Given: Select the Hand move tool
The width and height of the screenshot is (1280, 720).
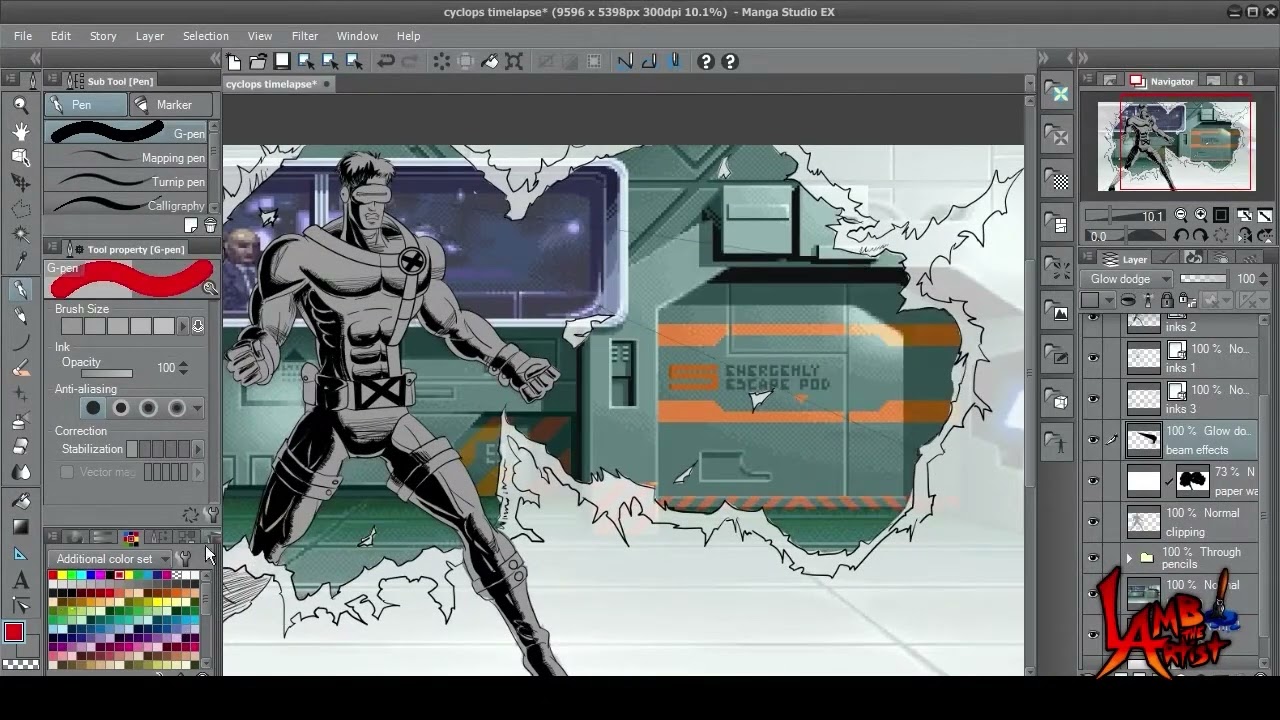Looking at the screenshot, I should (x=20, y=131).
